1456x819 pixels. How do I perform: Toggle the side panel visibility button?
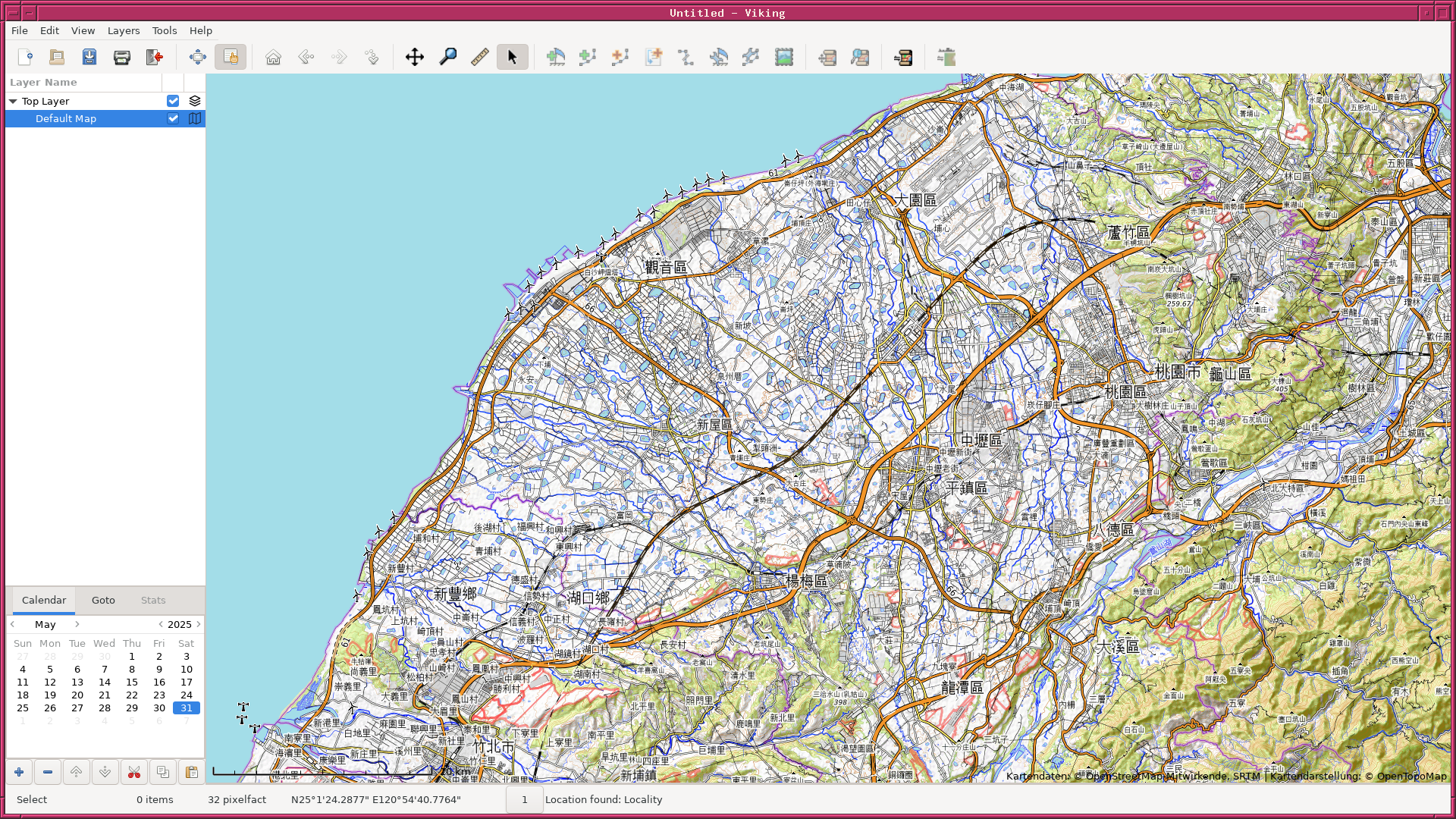click(x=231, y=57)
